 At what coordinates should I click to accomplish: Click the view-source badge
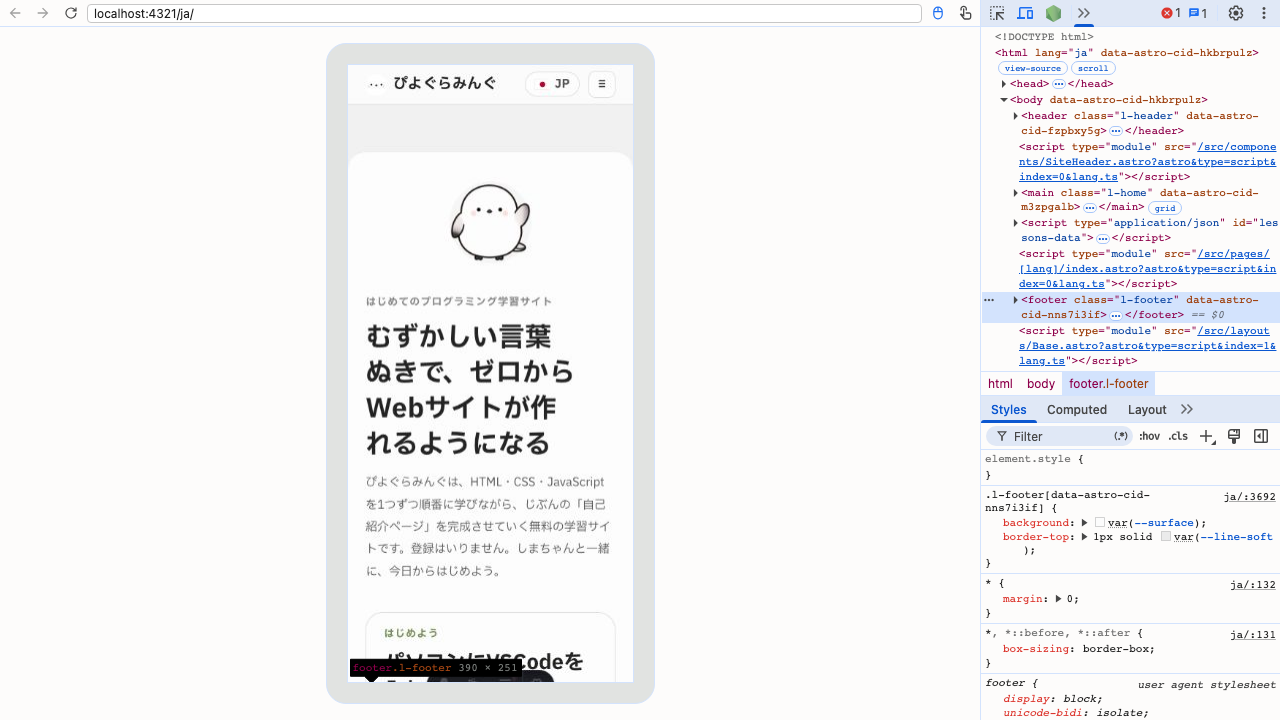click(1032, 68)
